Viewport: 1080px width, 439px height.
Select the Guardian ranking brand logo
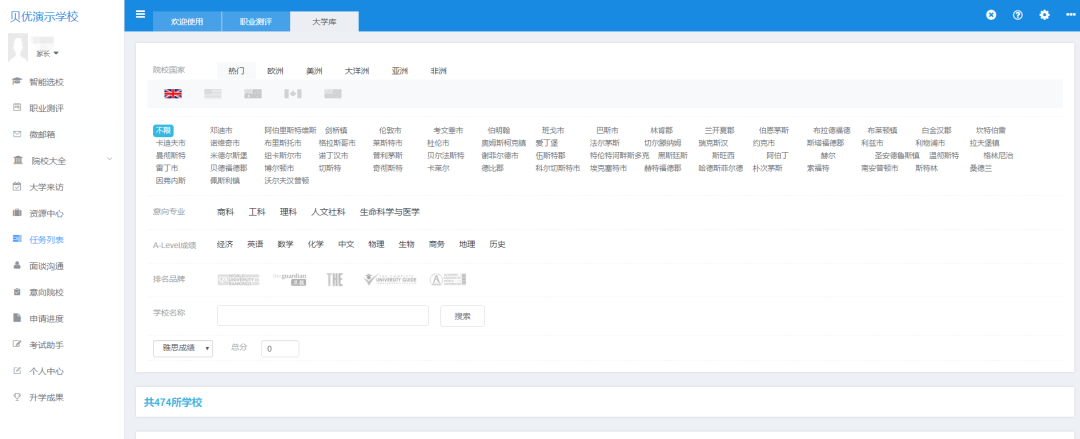[x=291, y=279]
